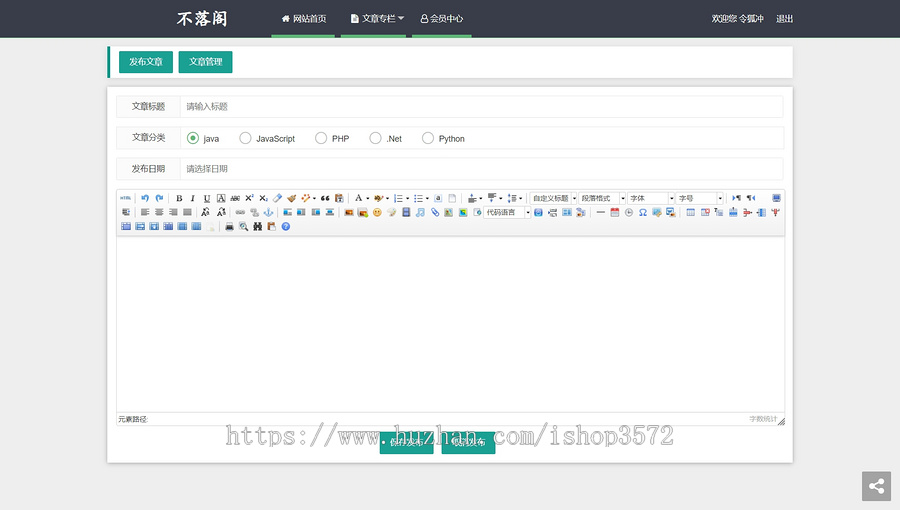900x510 pixels.
Task: Open line spacing dropdown arrow
Action: (x=521, y=198)
